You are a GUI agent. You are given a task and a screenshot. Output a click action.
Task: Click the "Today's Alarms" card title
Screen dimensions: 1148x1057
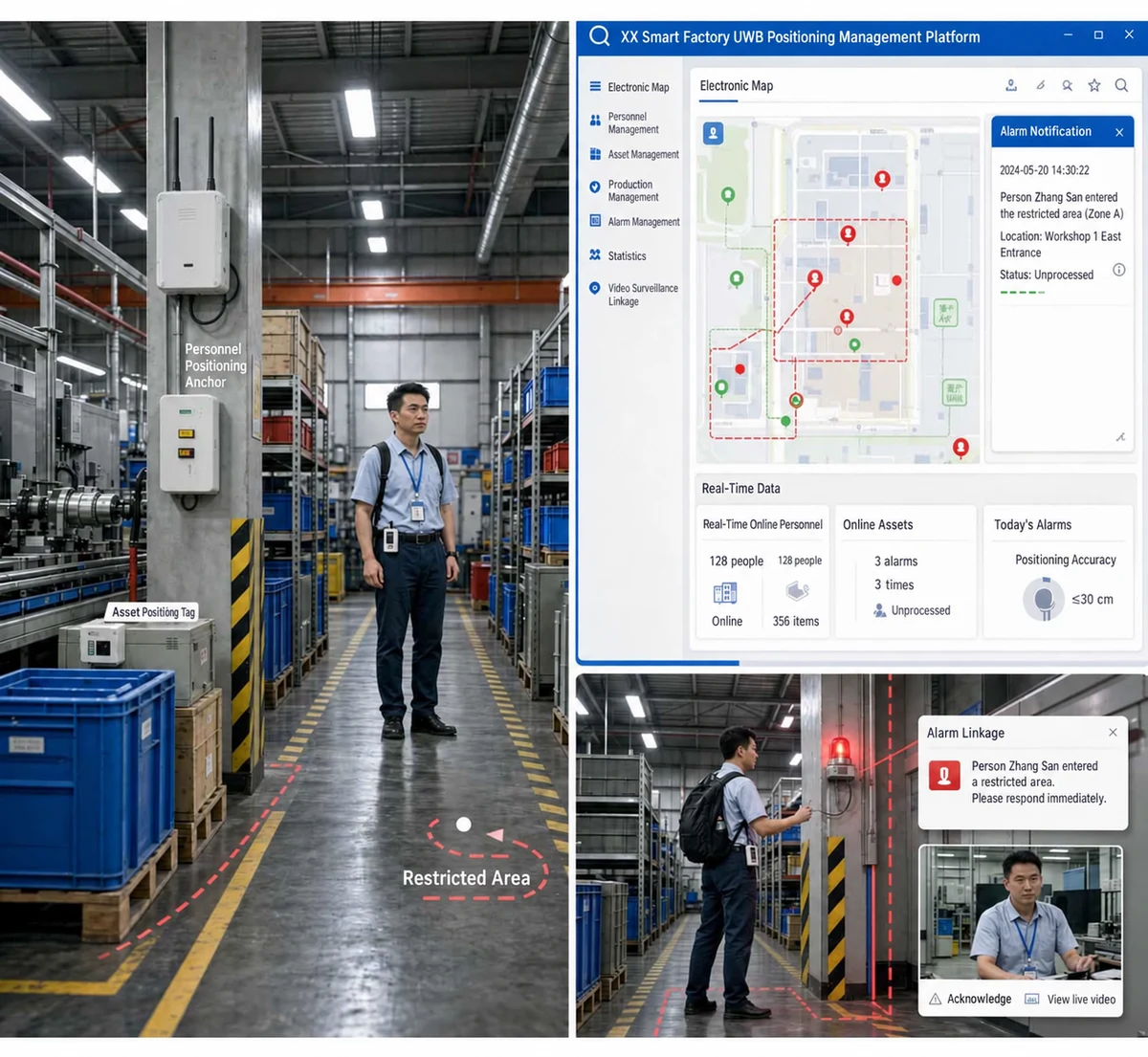click(x=1032, y=524)
